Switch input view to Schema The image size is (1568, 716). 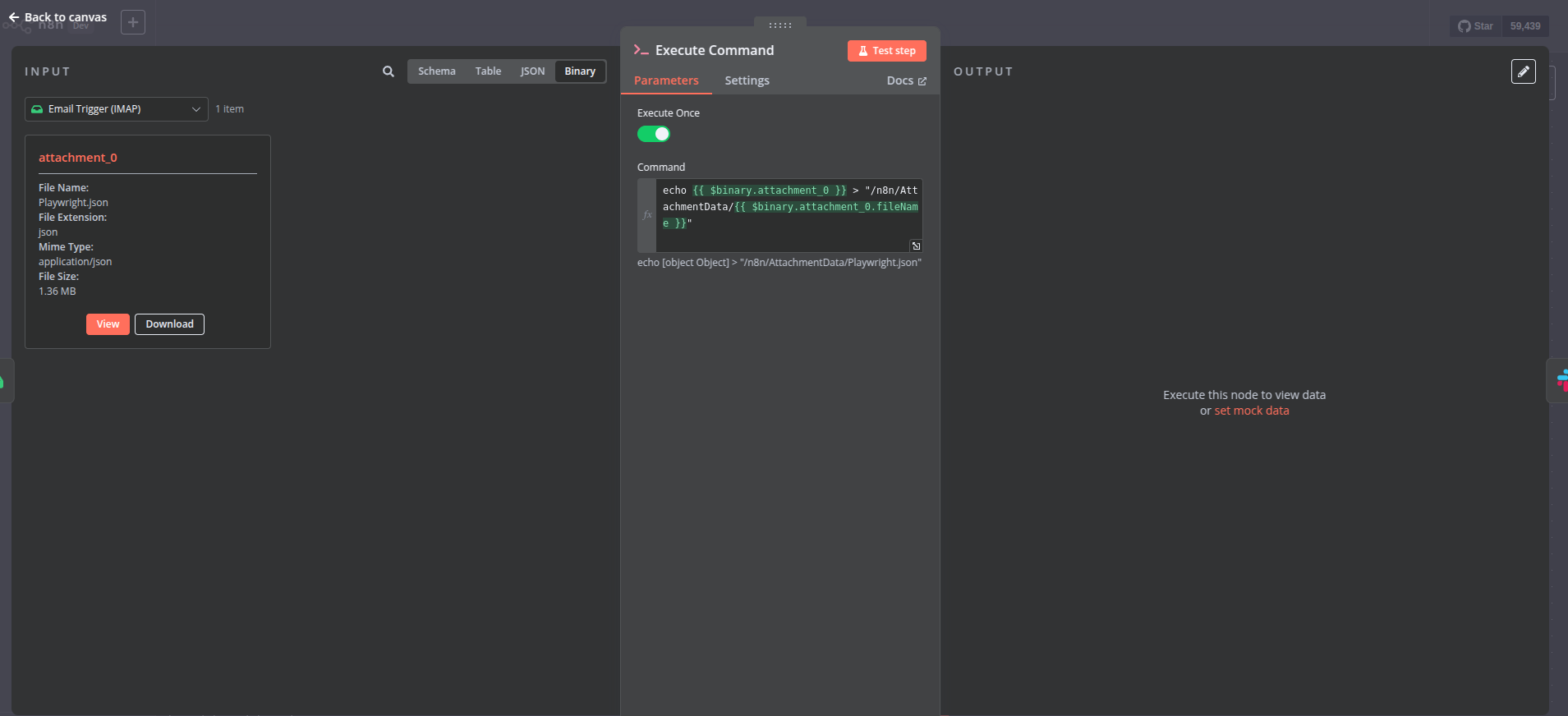tap(436, 71)
